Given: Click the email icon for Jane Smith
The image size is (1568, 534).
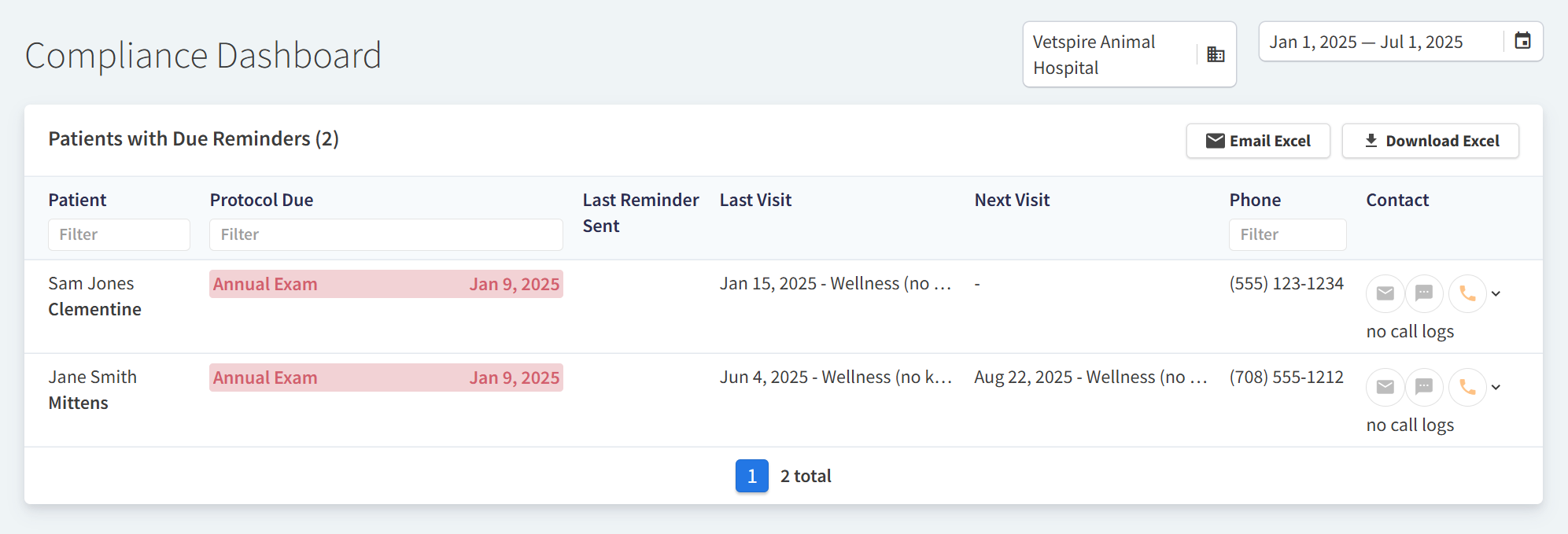Looking at the screenshot, I should point(1385,387).
